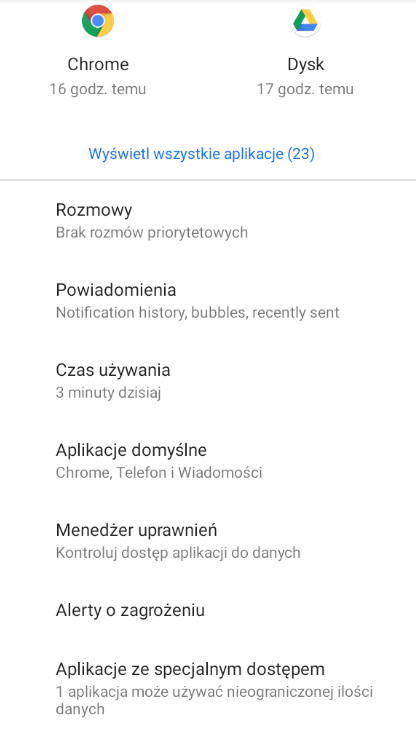Open the Rozmowy settings entry

point(208,220)
